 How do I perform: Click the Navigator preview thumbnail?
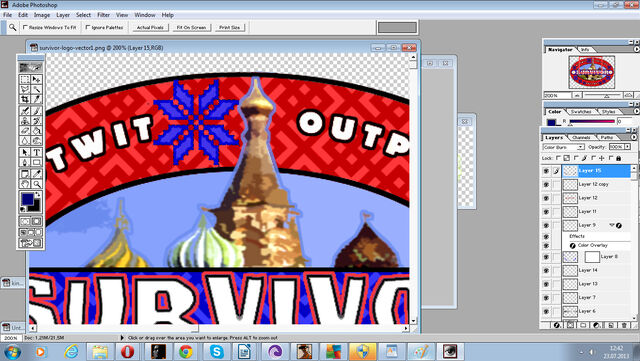click(591, 72)
